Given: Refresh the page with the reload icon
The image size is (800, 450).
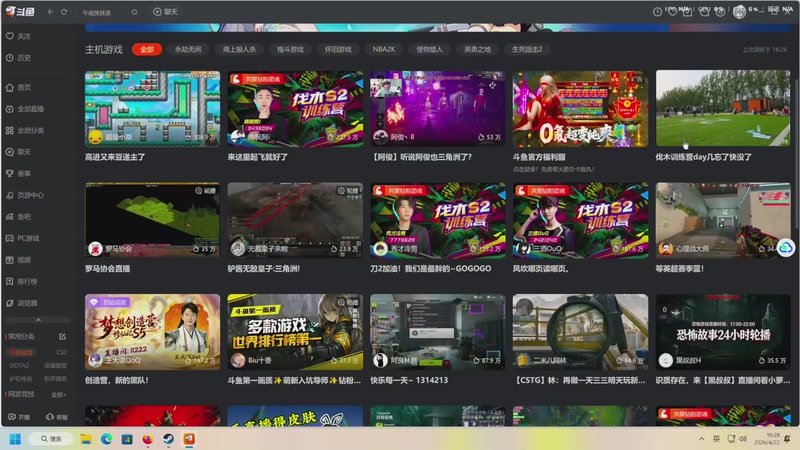Looking at the screenshot, I should click(64, 12).
